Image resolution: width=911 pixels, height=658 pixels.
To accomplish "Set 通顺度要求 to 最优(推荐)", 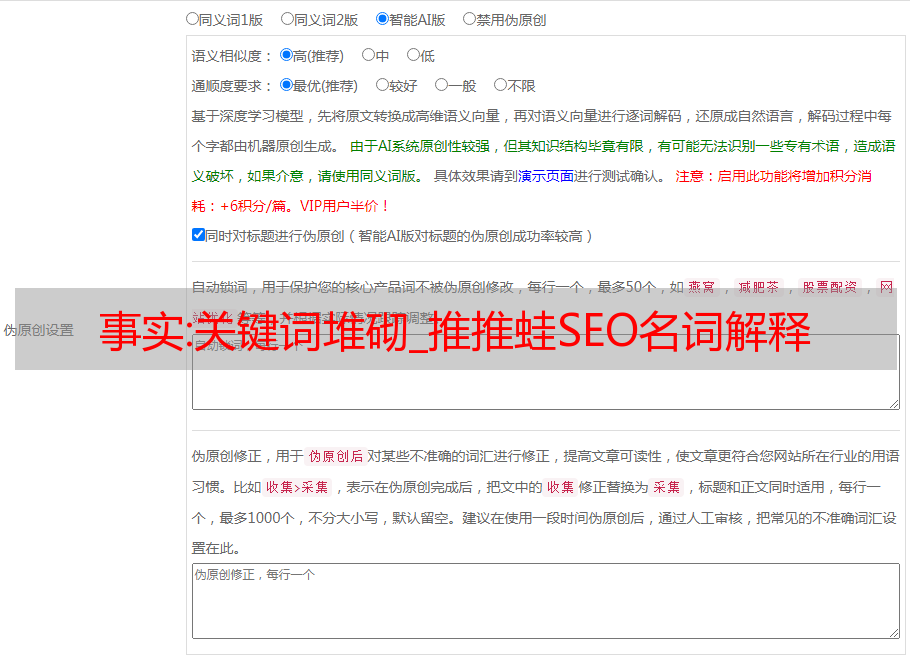I will (286, 85).
